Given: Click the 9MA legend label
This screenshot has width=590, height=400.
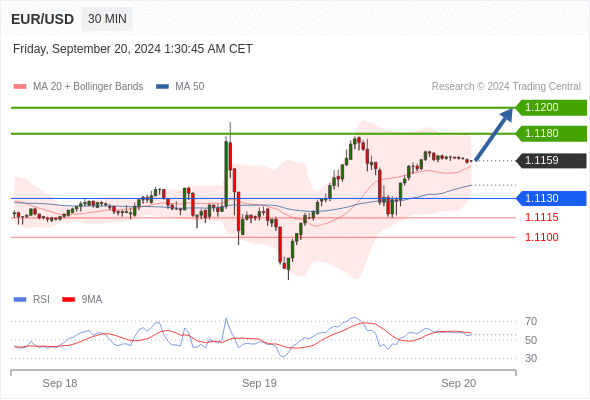Looking at the screenshot, I should (x=92, y=300).
